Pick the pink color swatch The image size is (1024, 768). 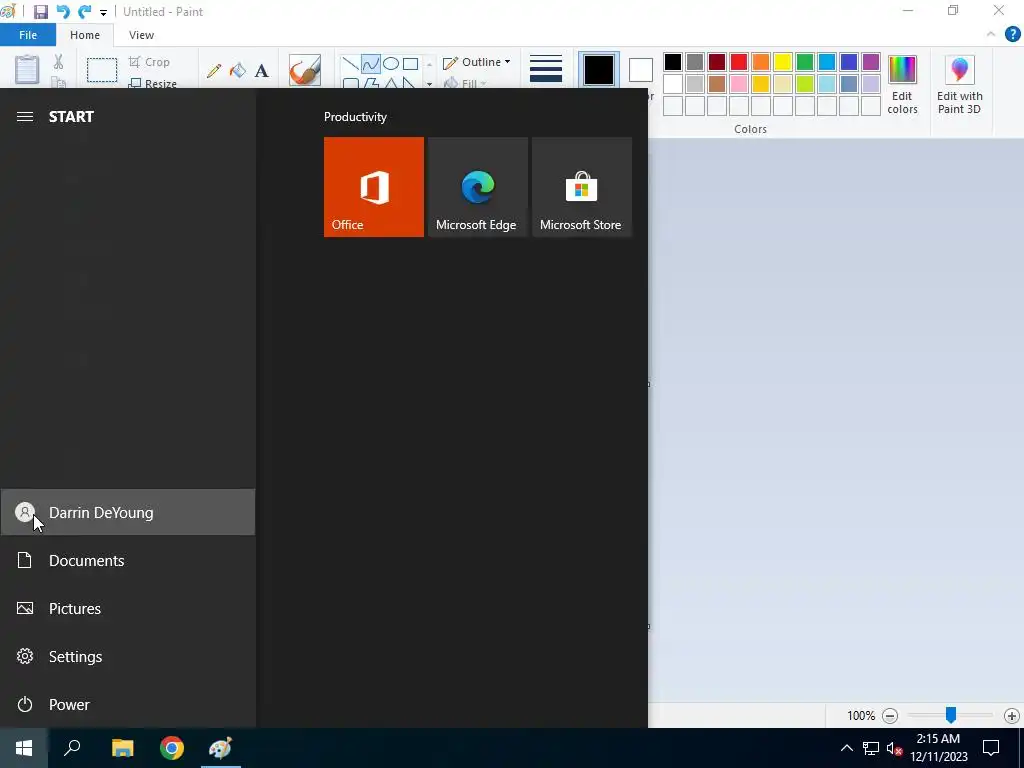tap(739, 84)
